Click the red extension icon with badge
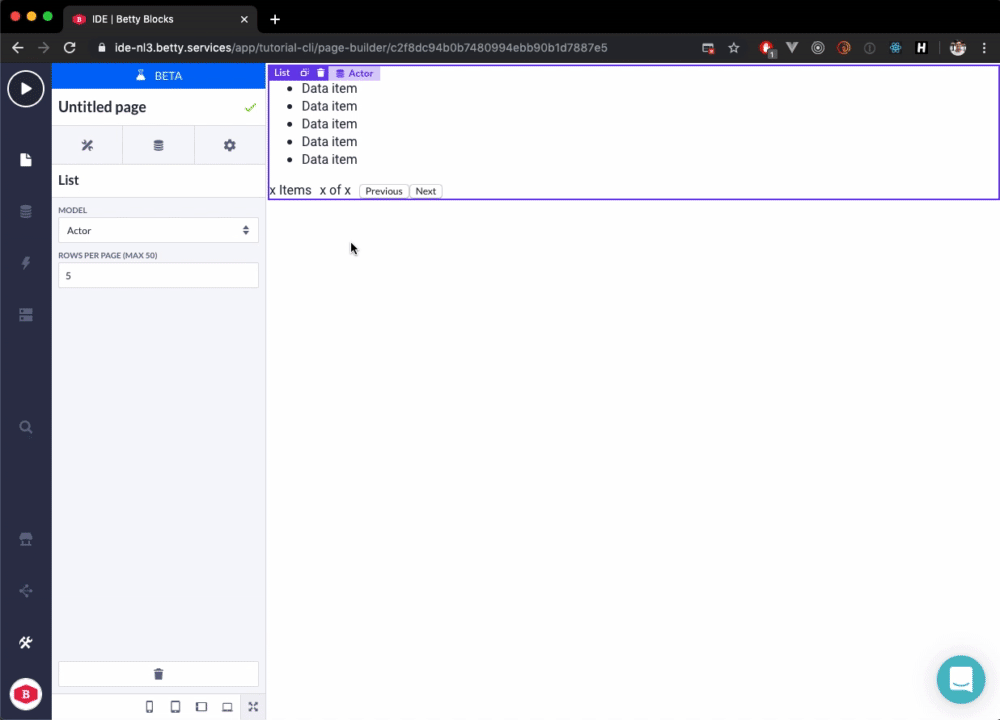The height and width of the screenshot is (720, 1000). (x=767, y=48)
